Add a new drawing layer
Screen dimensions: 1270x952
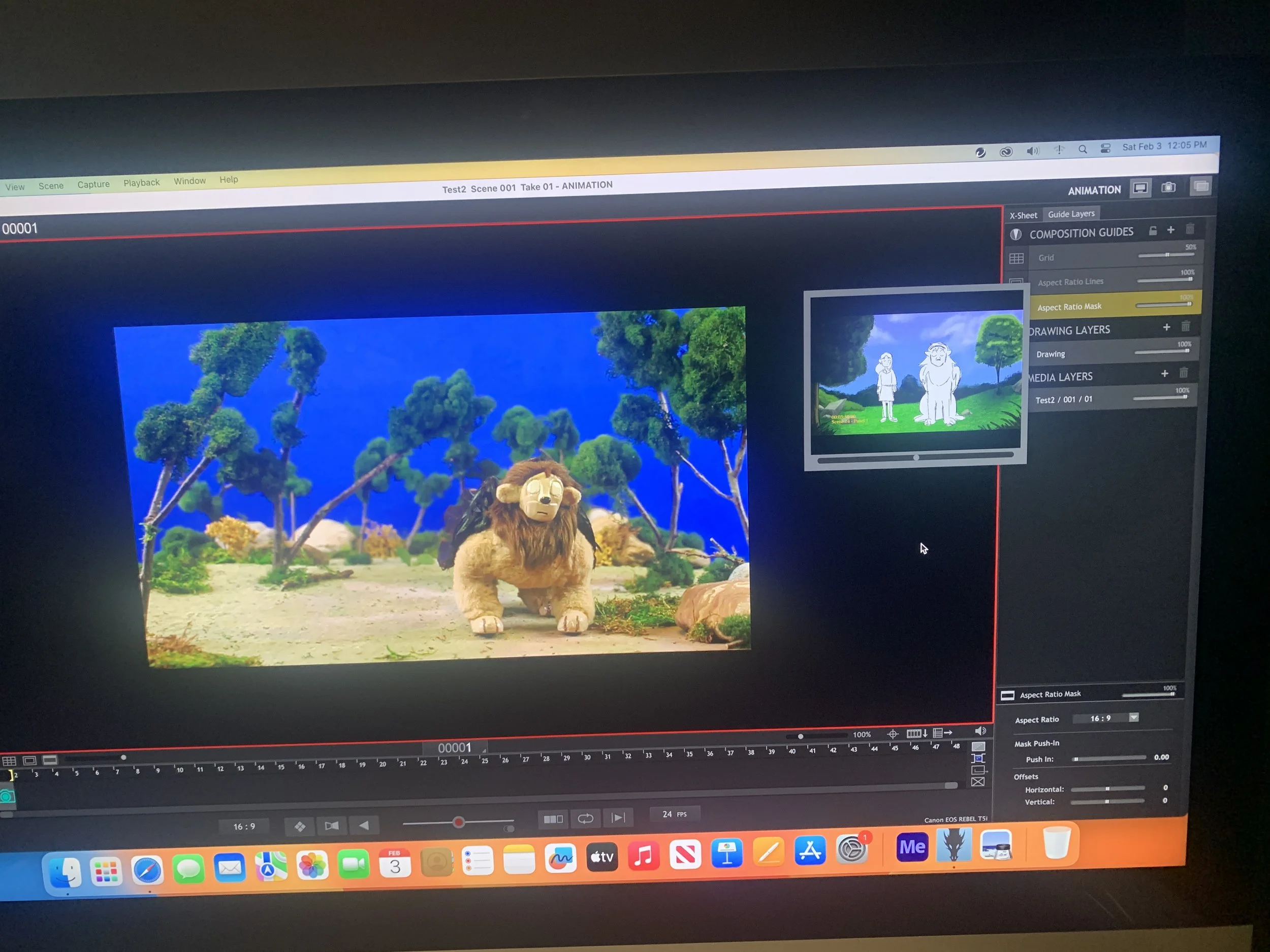click(x=1167, y=327)
